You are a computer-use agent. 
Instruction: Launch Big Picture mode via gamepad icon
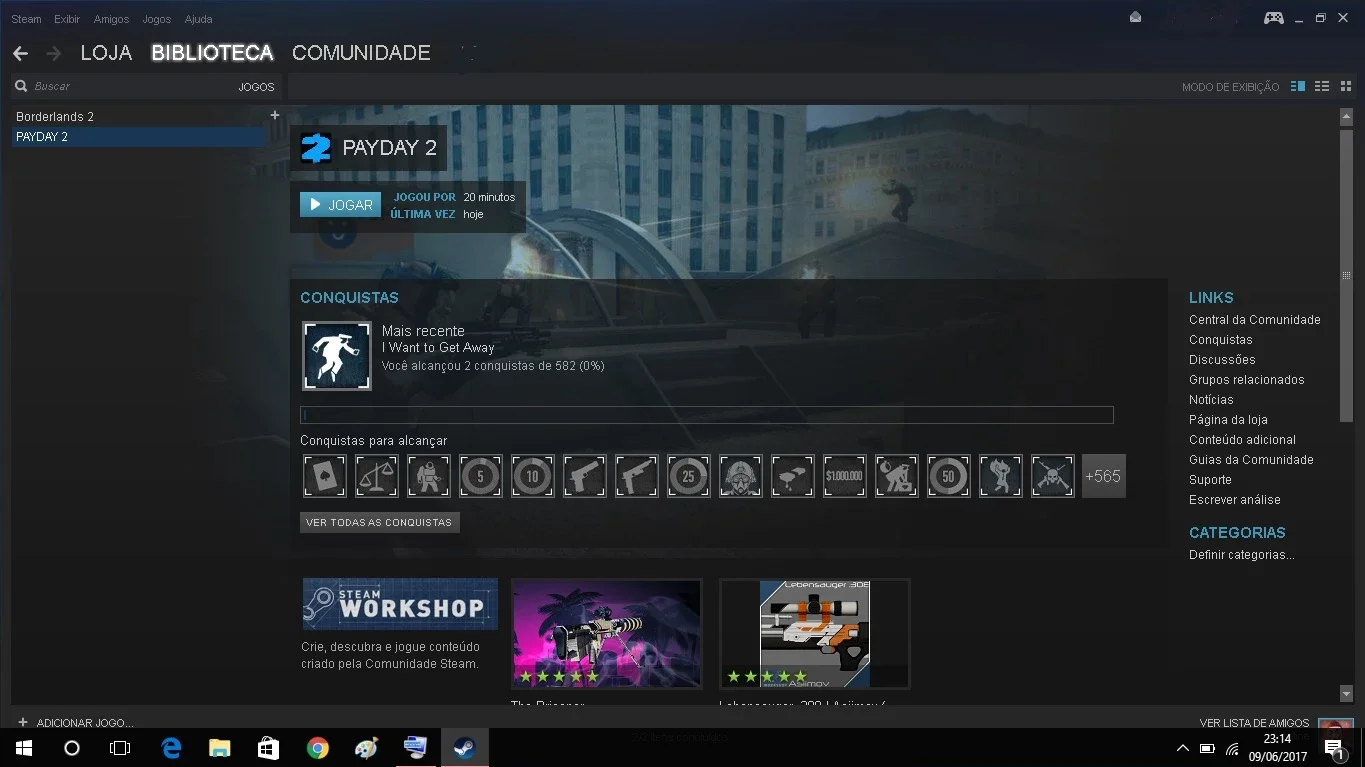[x=1273, y=18]
